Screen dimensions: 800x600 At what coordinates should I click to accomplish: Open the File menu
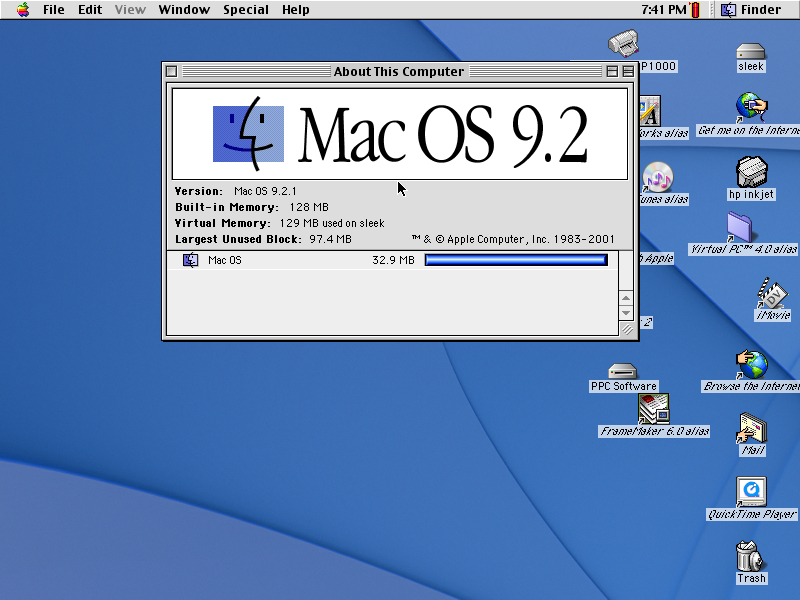[54, 10]
